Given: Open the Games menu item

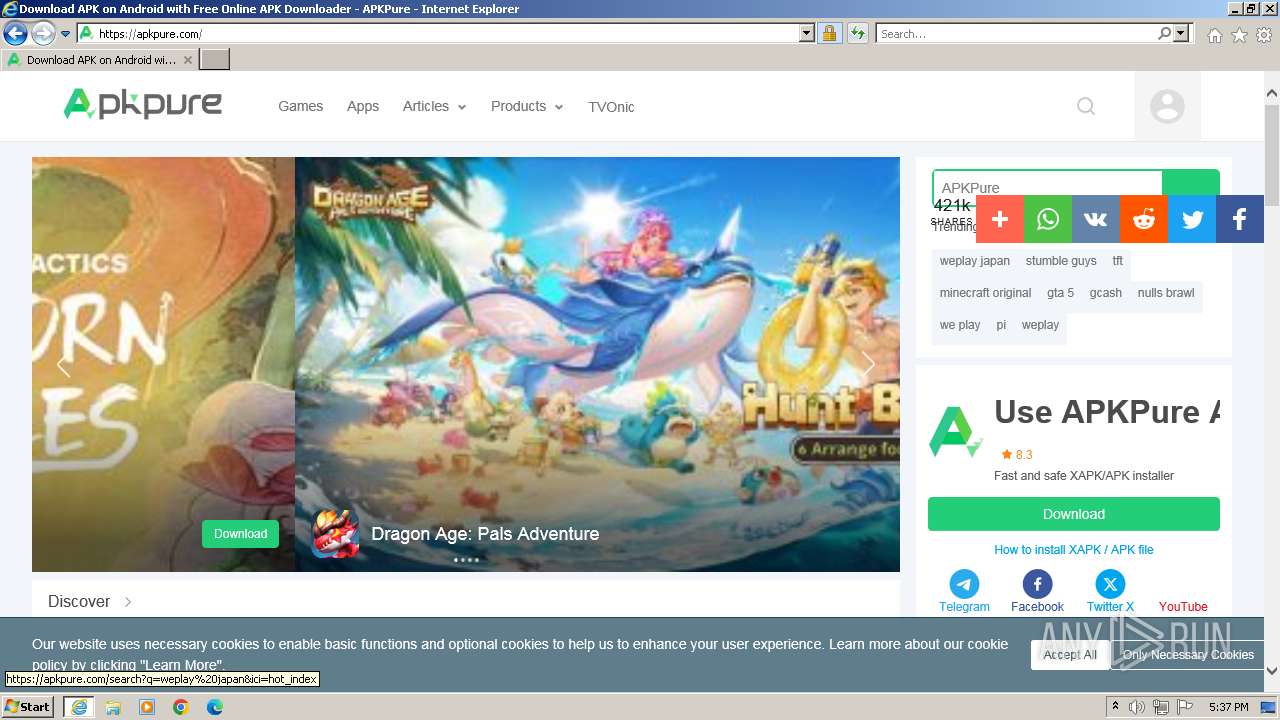Looking at the screenshot, I should pyautogui.click(x=300, y=106).
